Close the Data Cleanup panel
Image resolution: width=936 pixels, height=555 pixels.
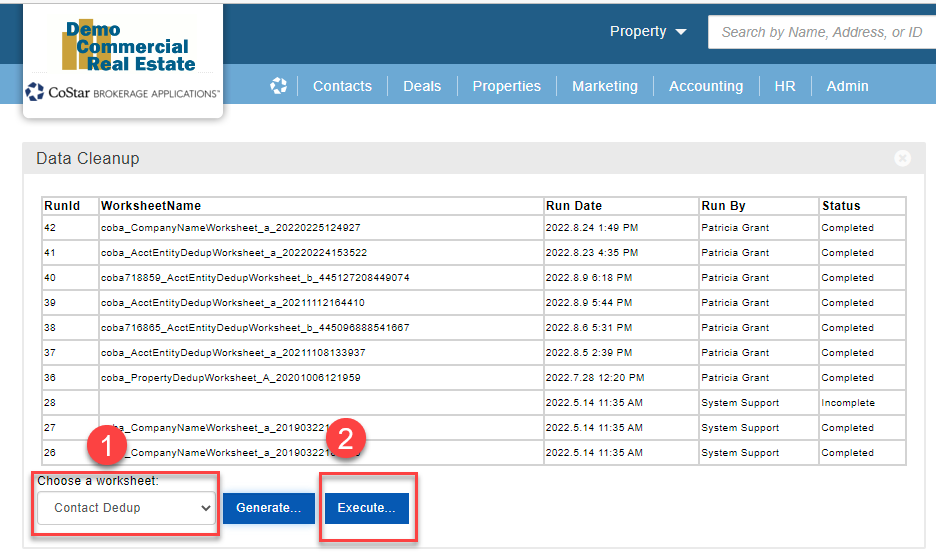coord(902,158)
